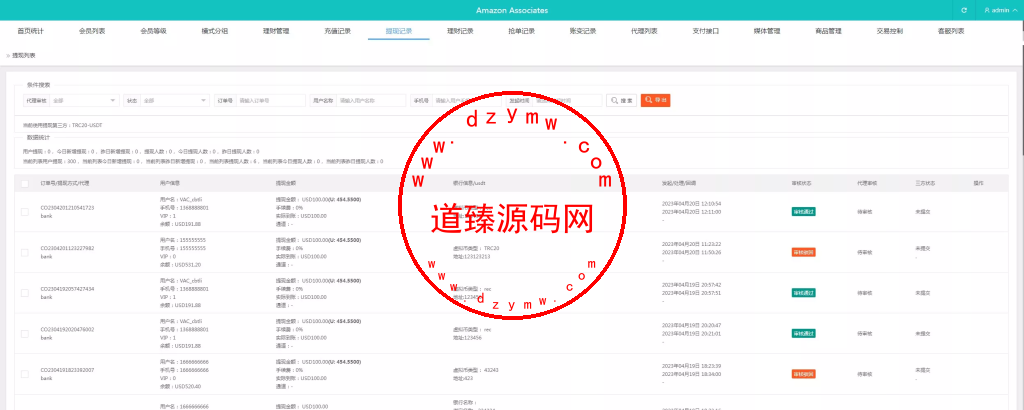This screenshot has width=1024, height=410.
Task: Open the 会员列表 menu
Action: [92, 31]
